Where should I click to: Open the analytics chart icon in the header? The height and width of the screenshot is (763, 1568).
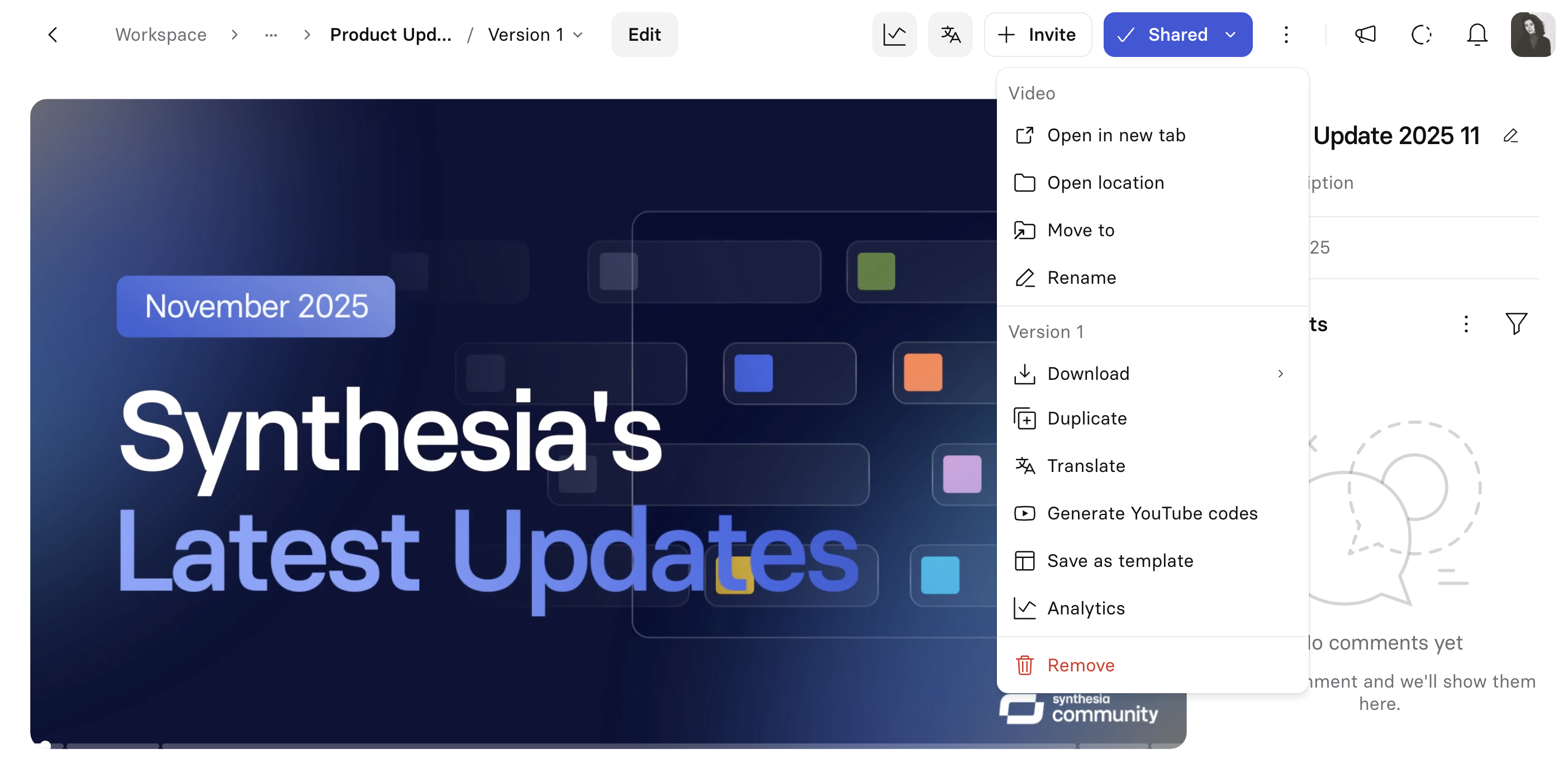tap(894, 35)
